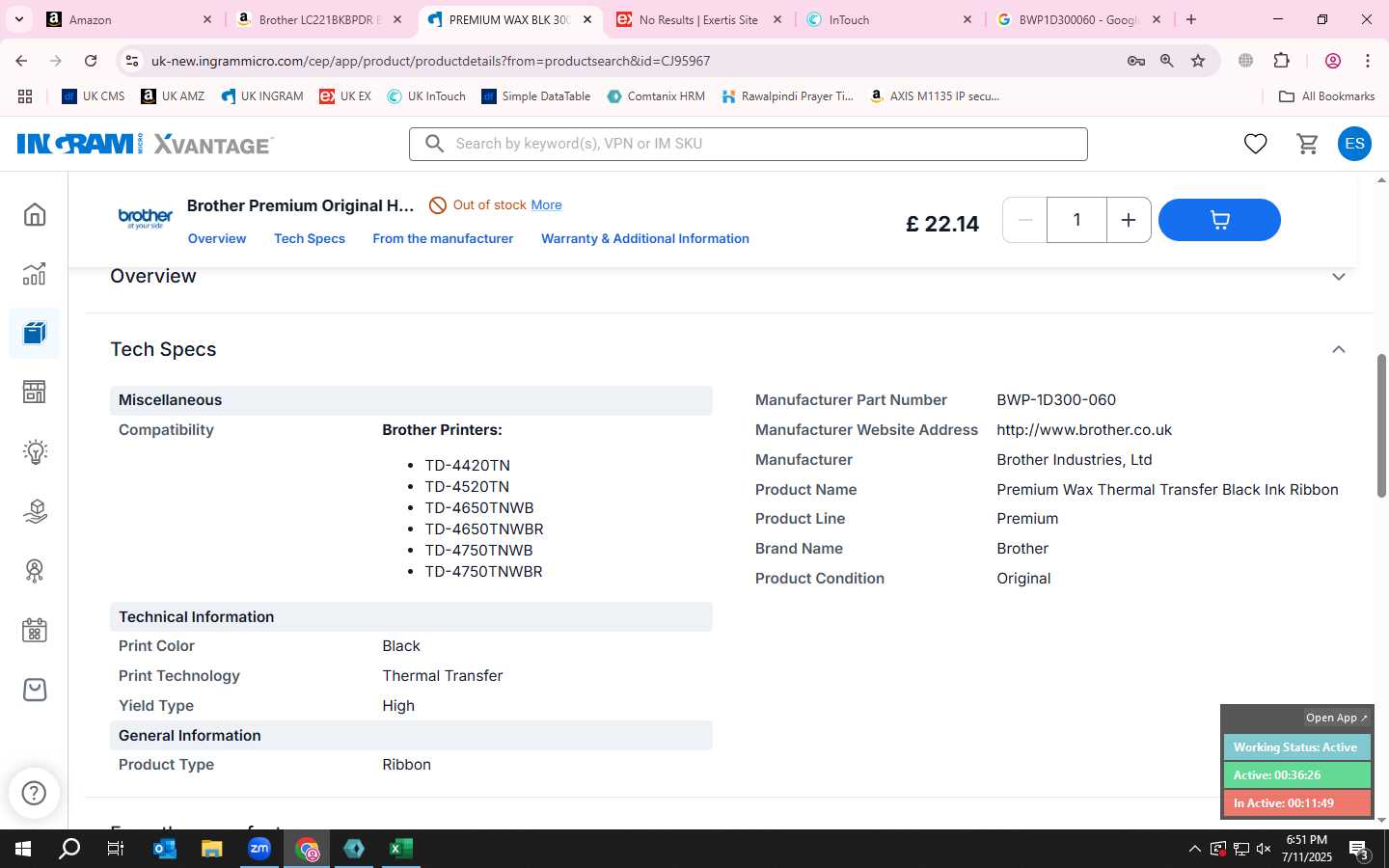Open the calendar sidebar icon
This screenshot has width=1389, height=868.
click(35, 631)
